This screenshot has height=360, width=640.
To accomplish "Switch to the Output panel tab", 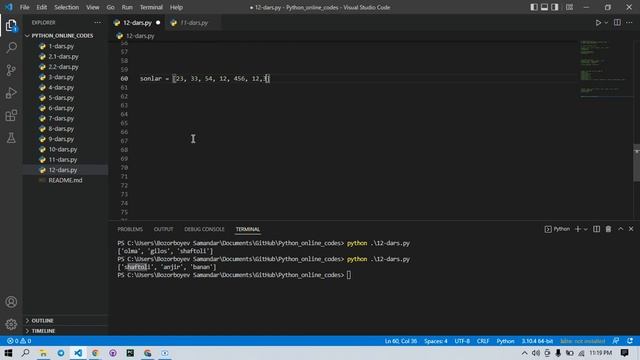I will click(x=163, y=229).
